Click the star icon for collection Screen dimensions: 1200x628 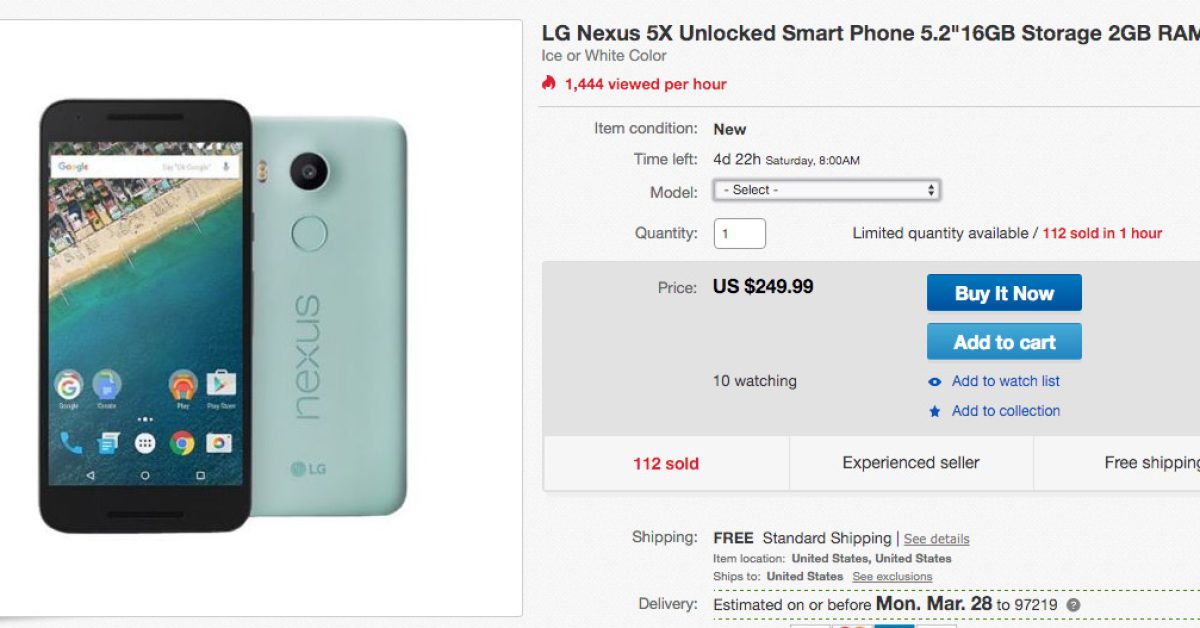[x=935, y=411]
